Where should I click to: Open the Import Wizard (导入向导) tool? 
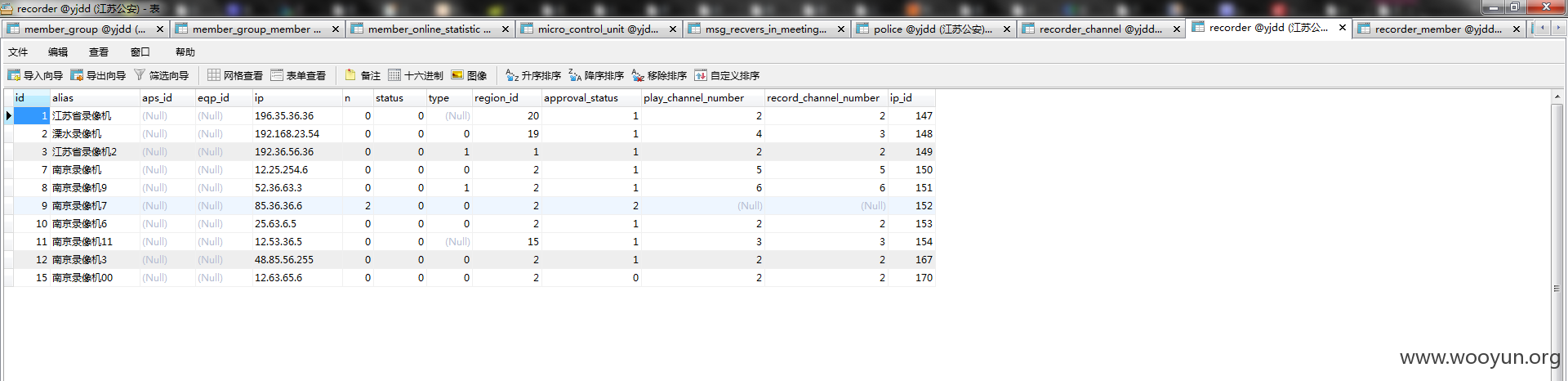(x=35, y=75)
